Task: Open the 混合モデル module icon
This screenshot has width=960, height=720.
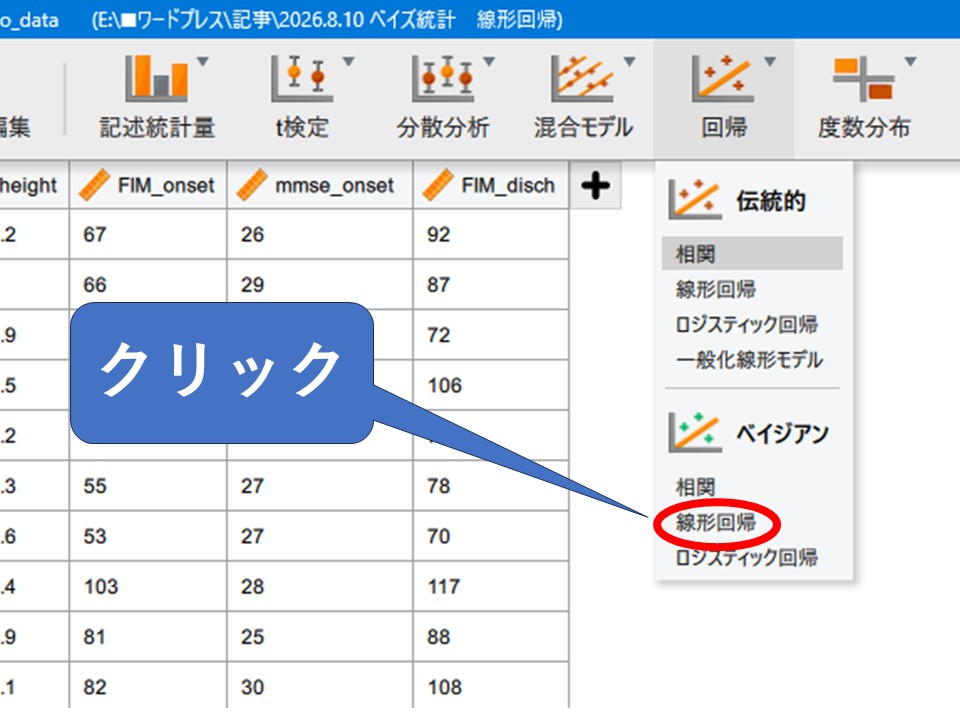Action: point(582,78)
